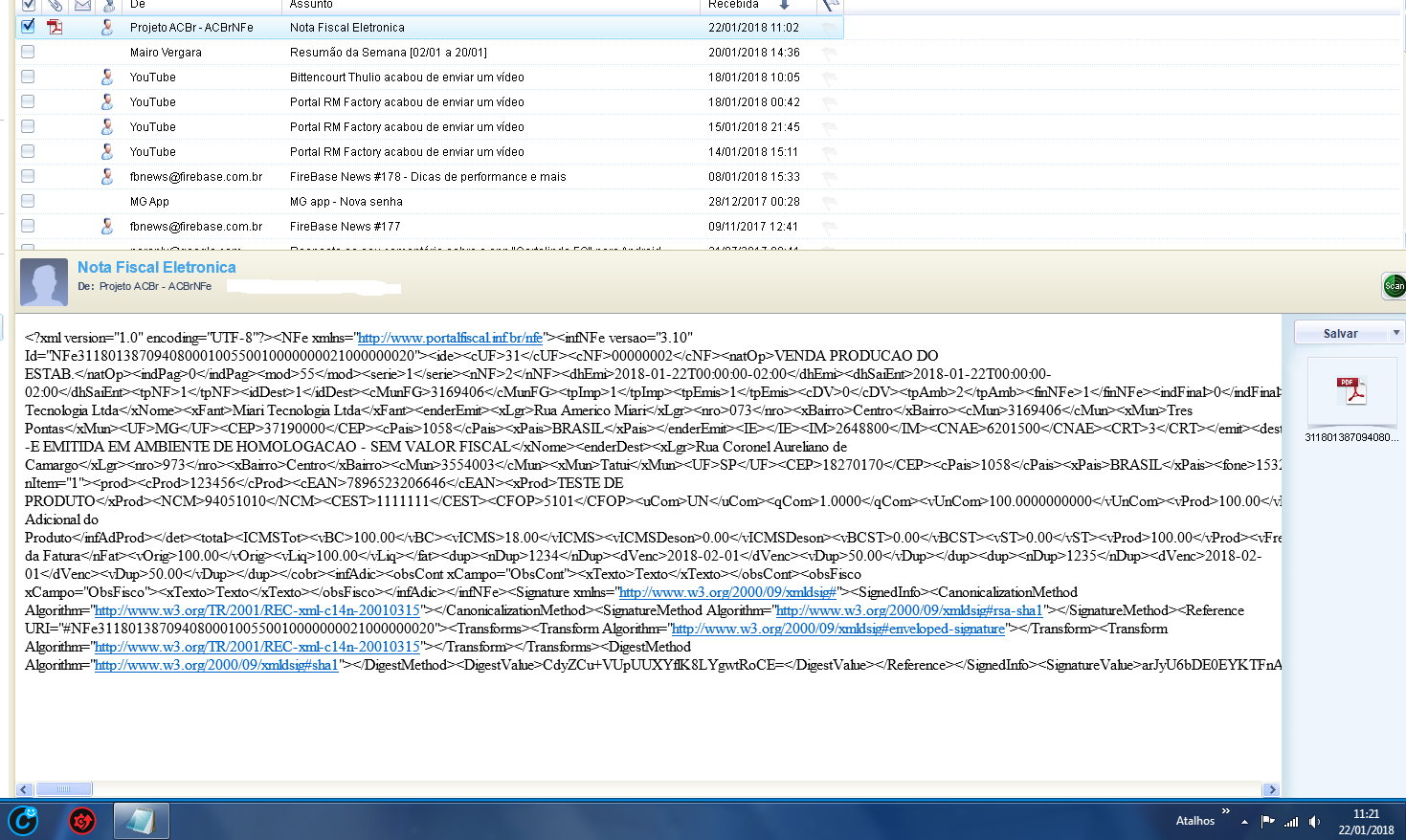Check the Mairo Vergara message checkbox
Viewport: 1406px width, 840px height.
coord(28,52)
